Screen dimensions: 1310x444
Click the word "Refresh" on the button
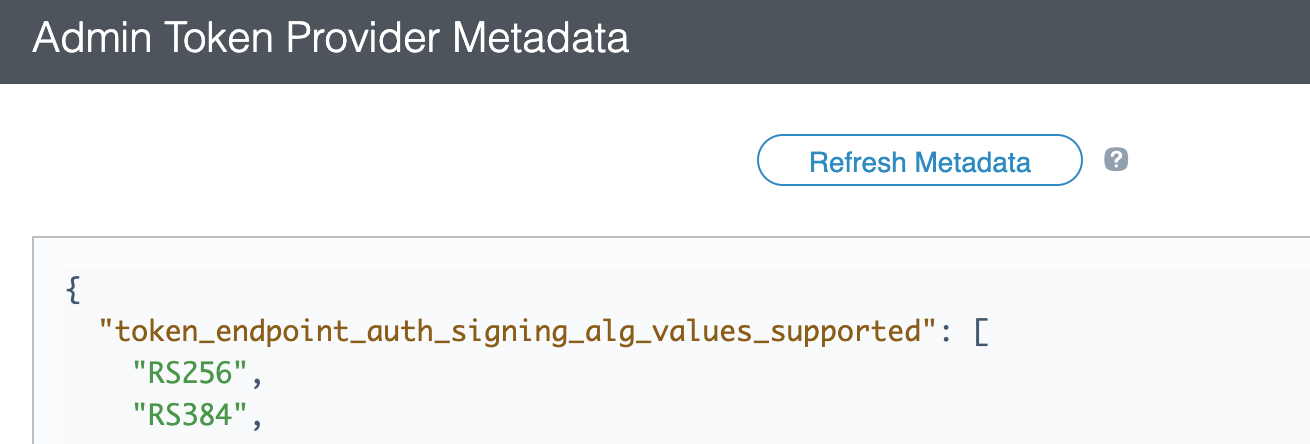[x=857, y=161]
